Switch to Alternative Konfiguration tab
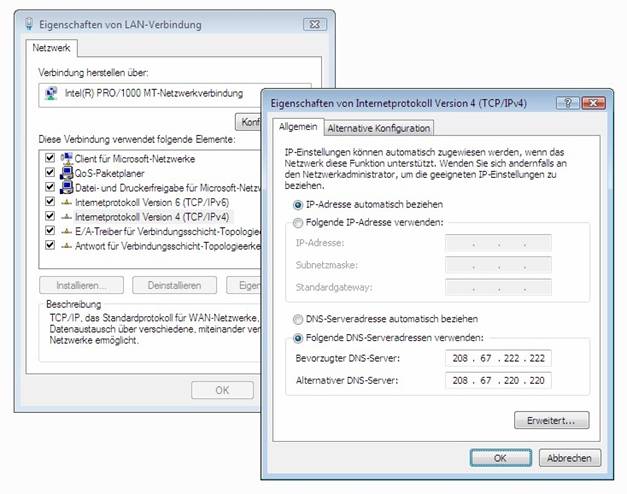Viewport: 627px width, 494px height. (379, 128)
